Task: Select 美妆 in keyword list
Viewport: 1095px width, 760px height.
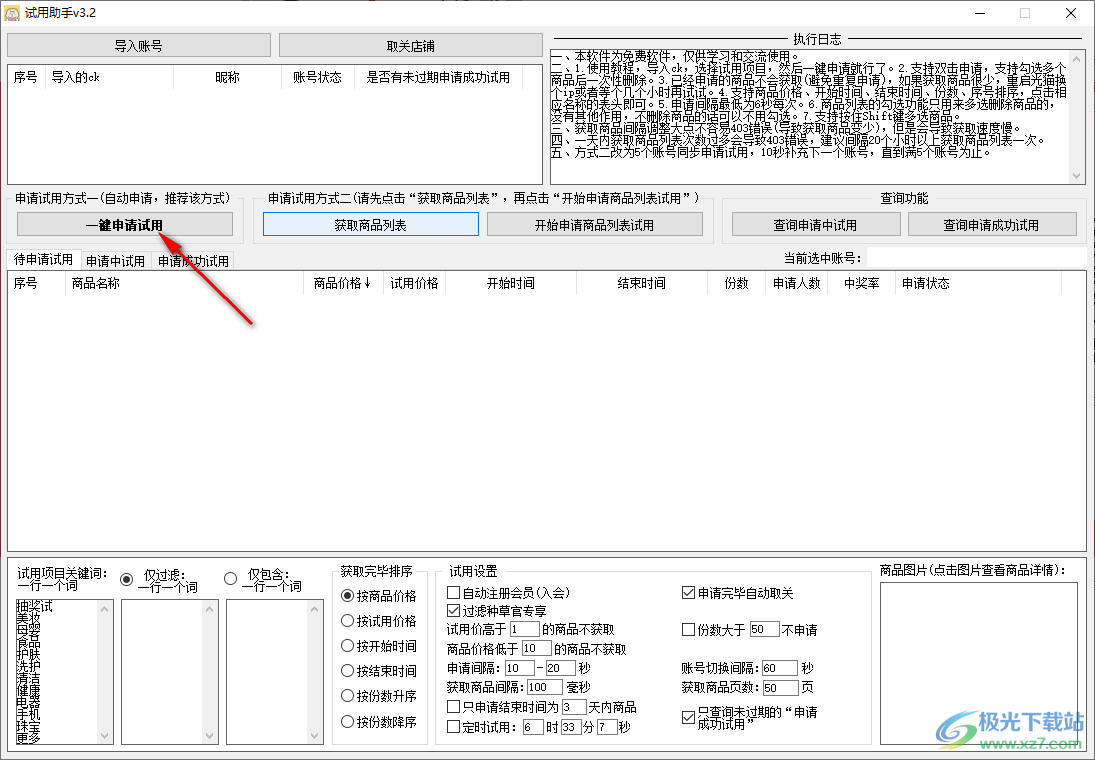Action: coord(29,618)
